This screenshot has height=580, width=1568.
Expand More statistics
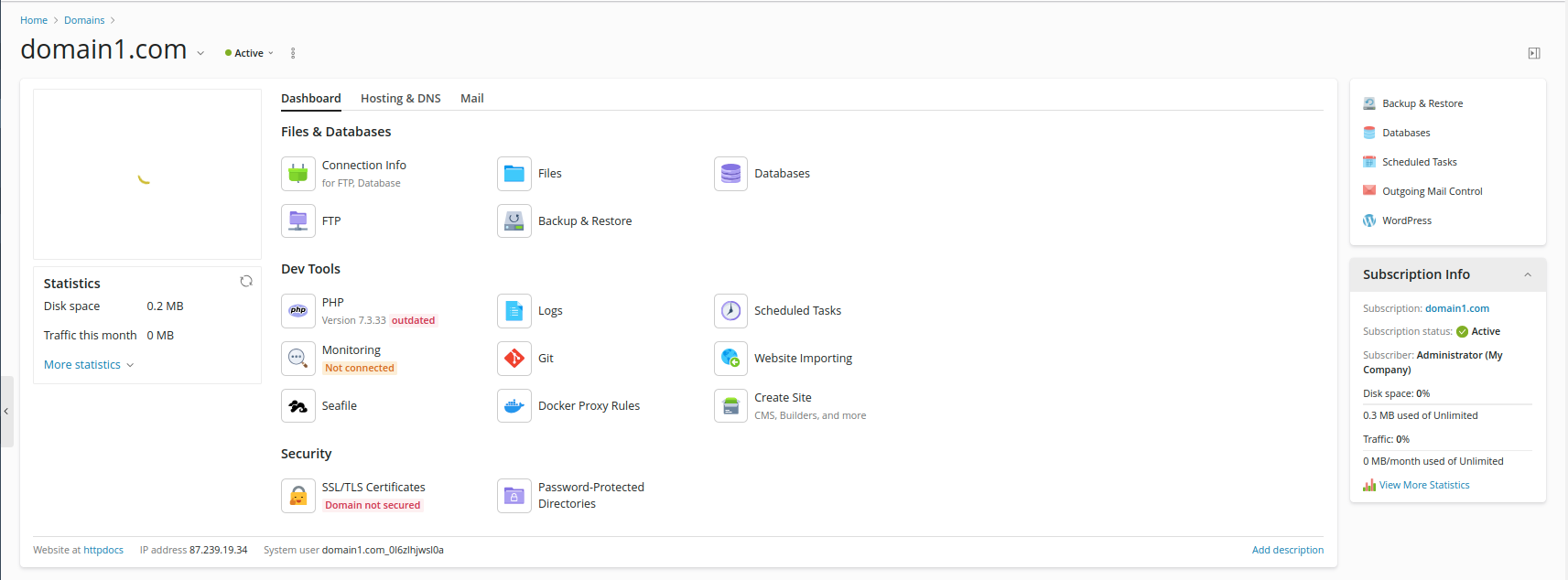point(89,365)
